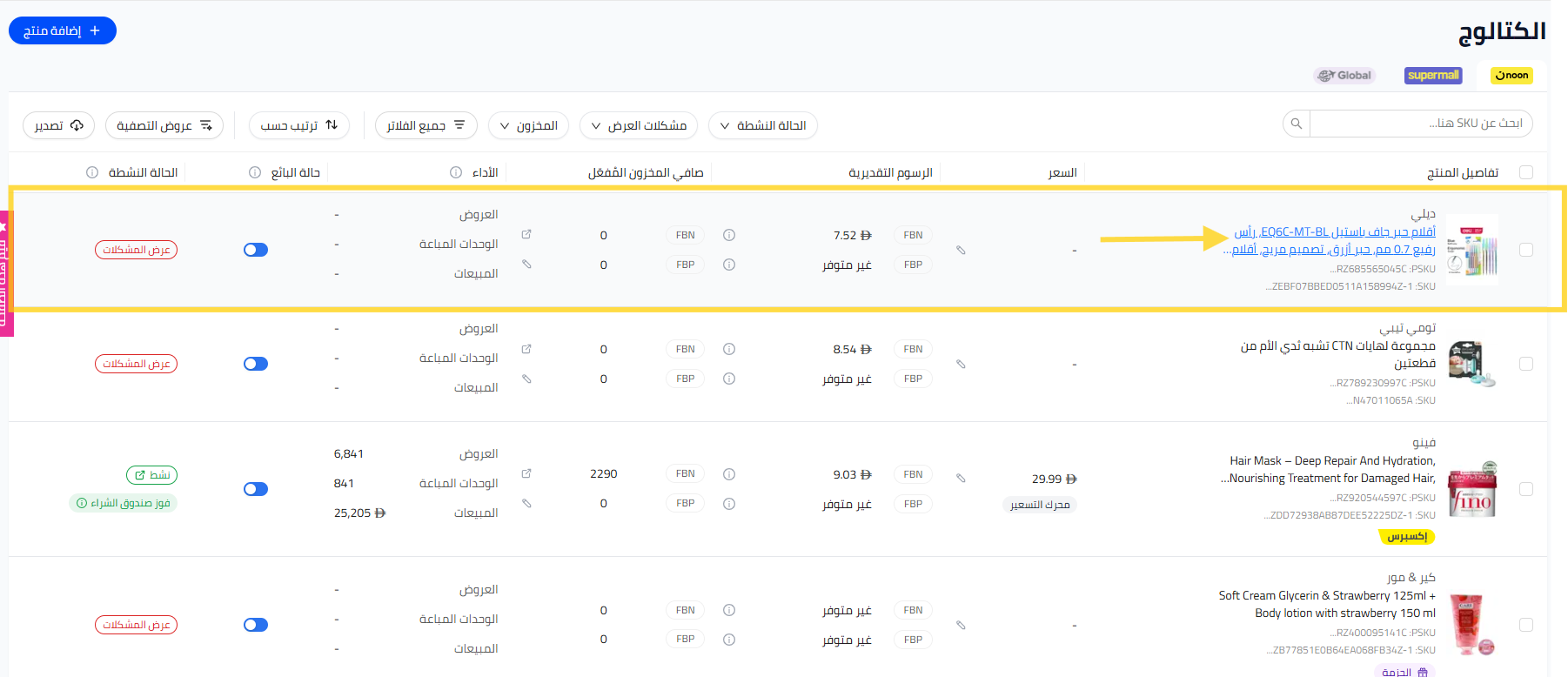Toggle seller status switch for Fino Hair Mask
This screenshot has height=677, width=1568.
tap(256, 489)
